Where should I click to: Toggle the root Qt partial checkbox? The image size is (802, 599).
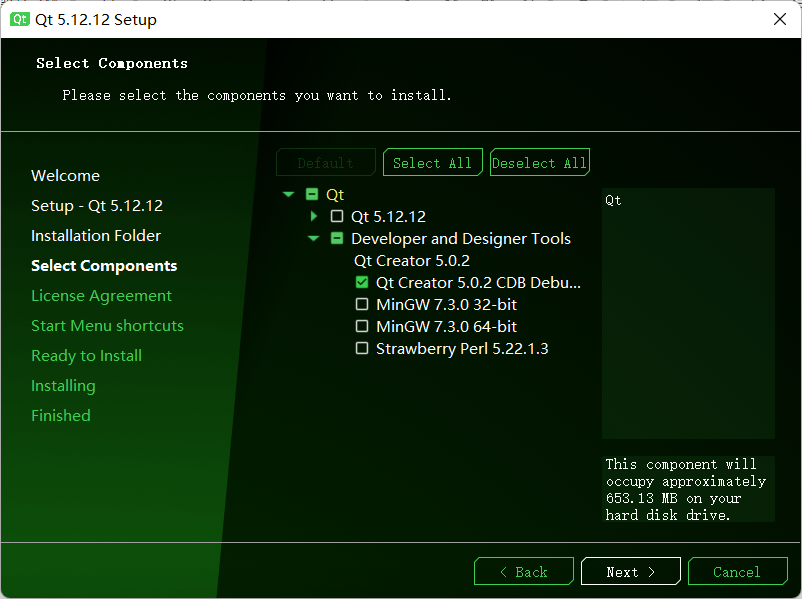pyautogui.click(x=312, y=194)
